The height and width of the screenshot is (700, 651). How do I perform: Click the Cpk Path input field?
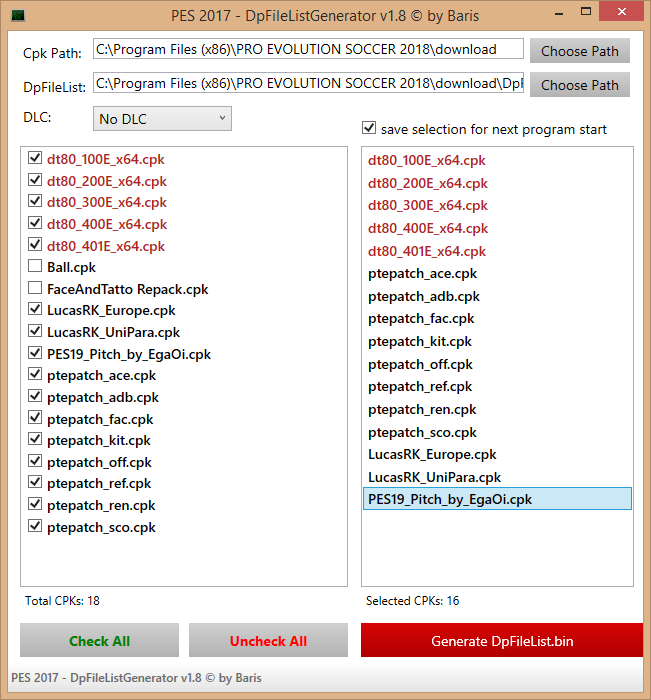tap(308, 49)
